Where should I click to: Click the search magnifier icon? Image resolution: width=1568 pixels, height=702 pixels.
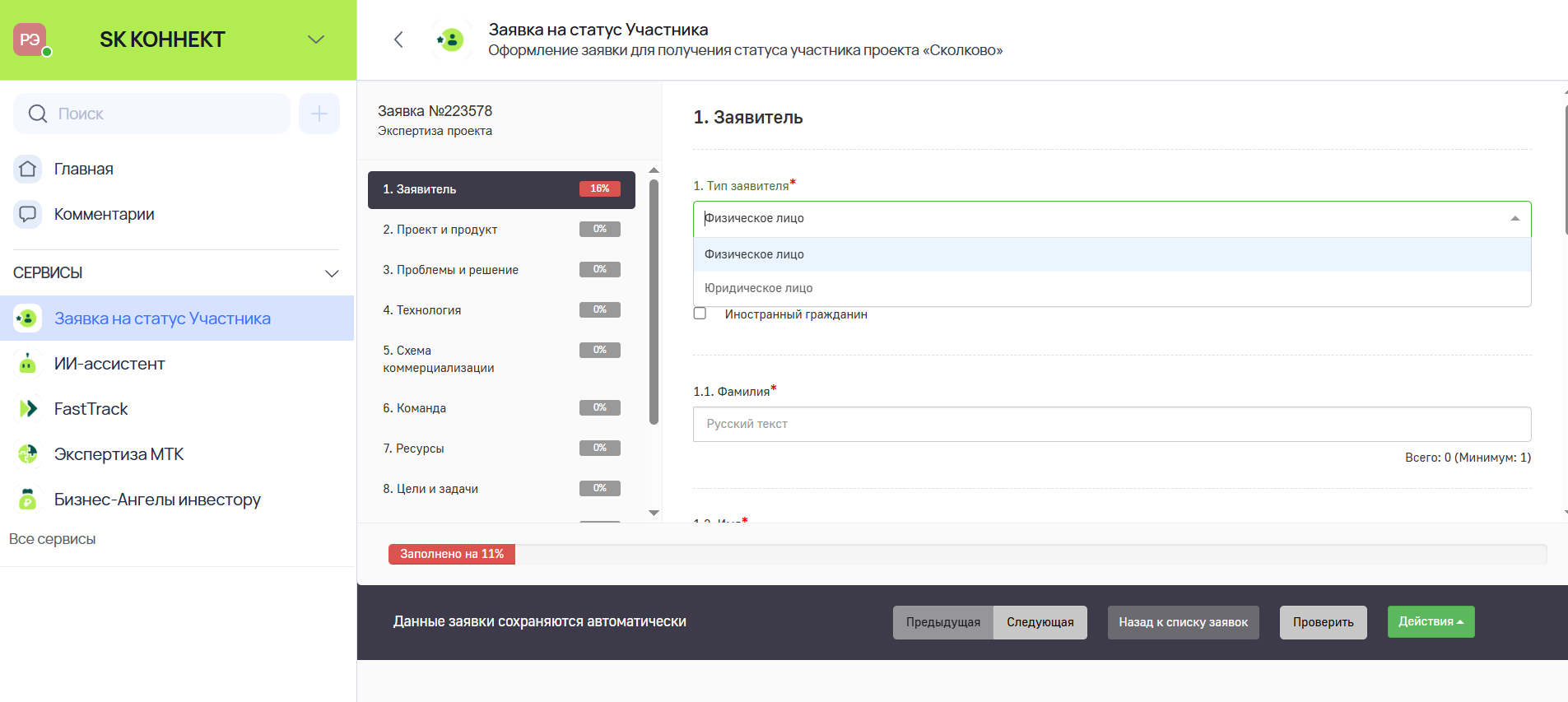[x=38, y=114]
